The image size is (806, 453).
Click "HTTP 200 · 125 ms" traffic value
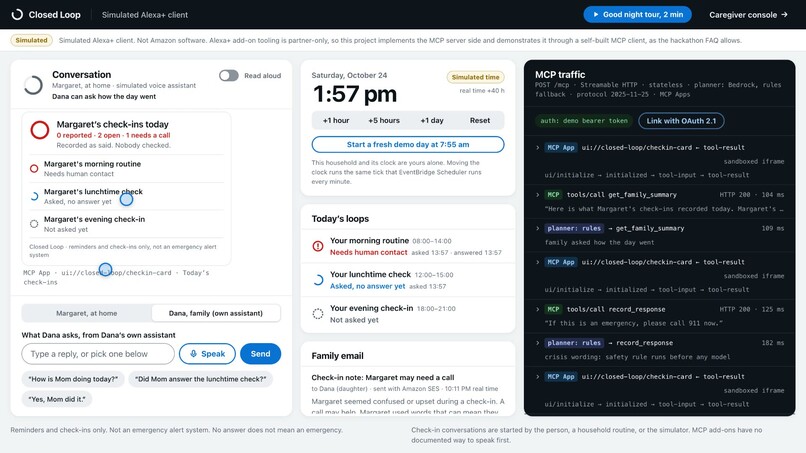click(752, 310)
